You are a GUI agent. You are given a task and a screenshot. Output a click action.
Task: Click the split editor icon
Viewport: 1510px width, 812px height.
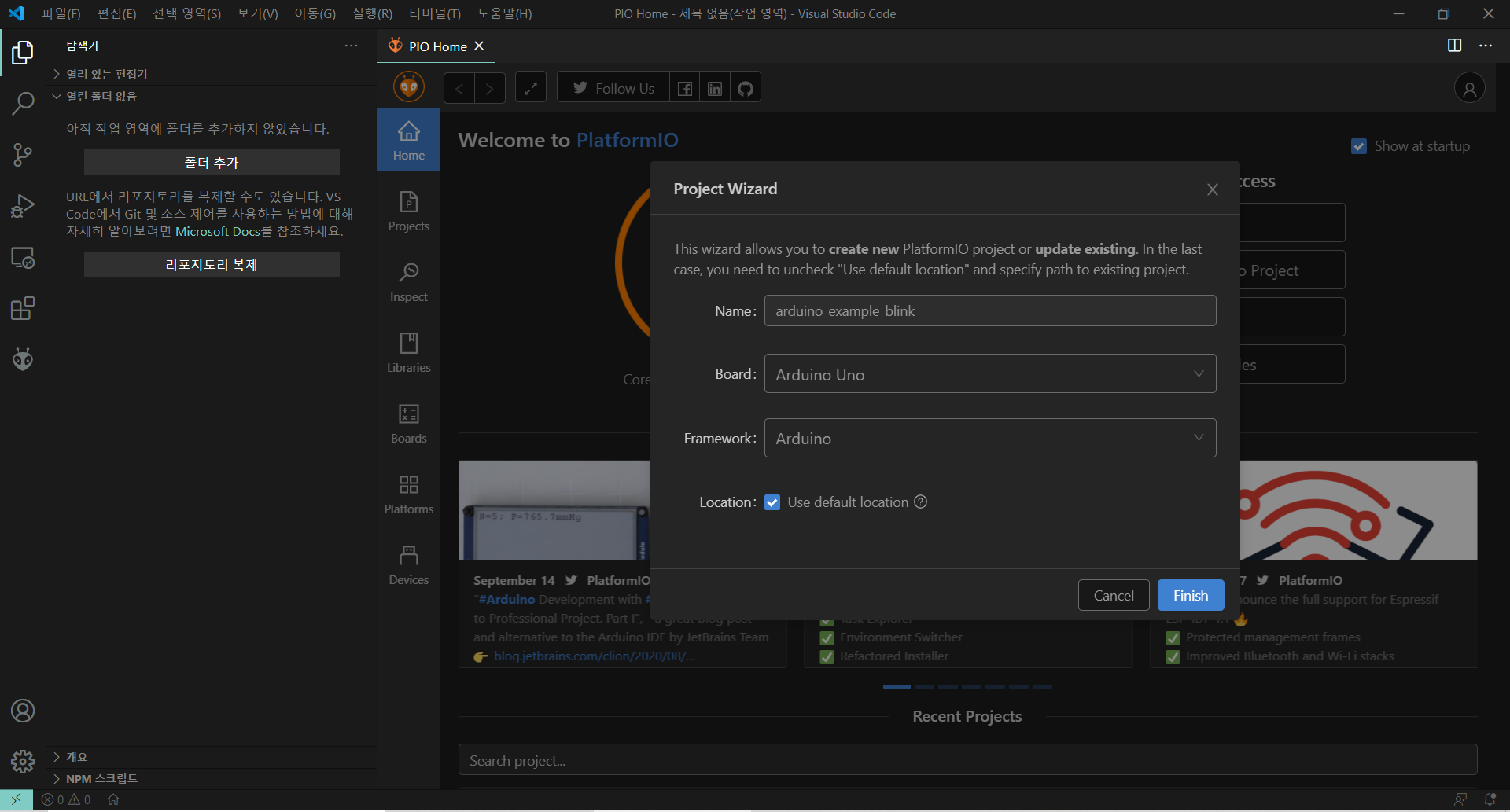pyautogui.click(x=1454, y=46)
